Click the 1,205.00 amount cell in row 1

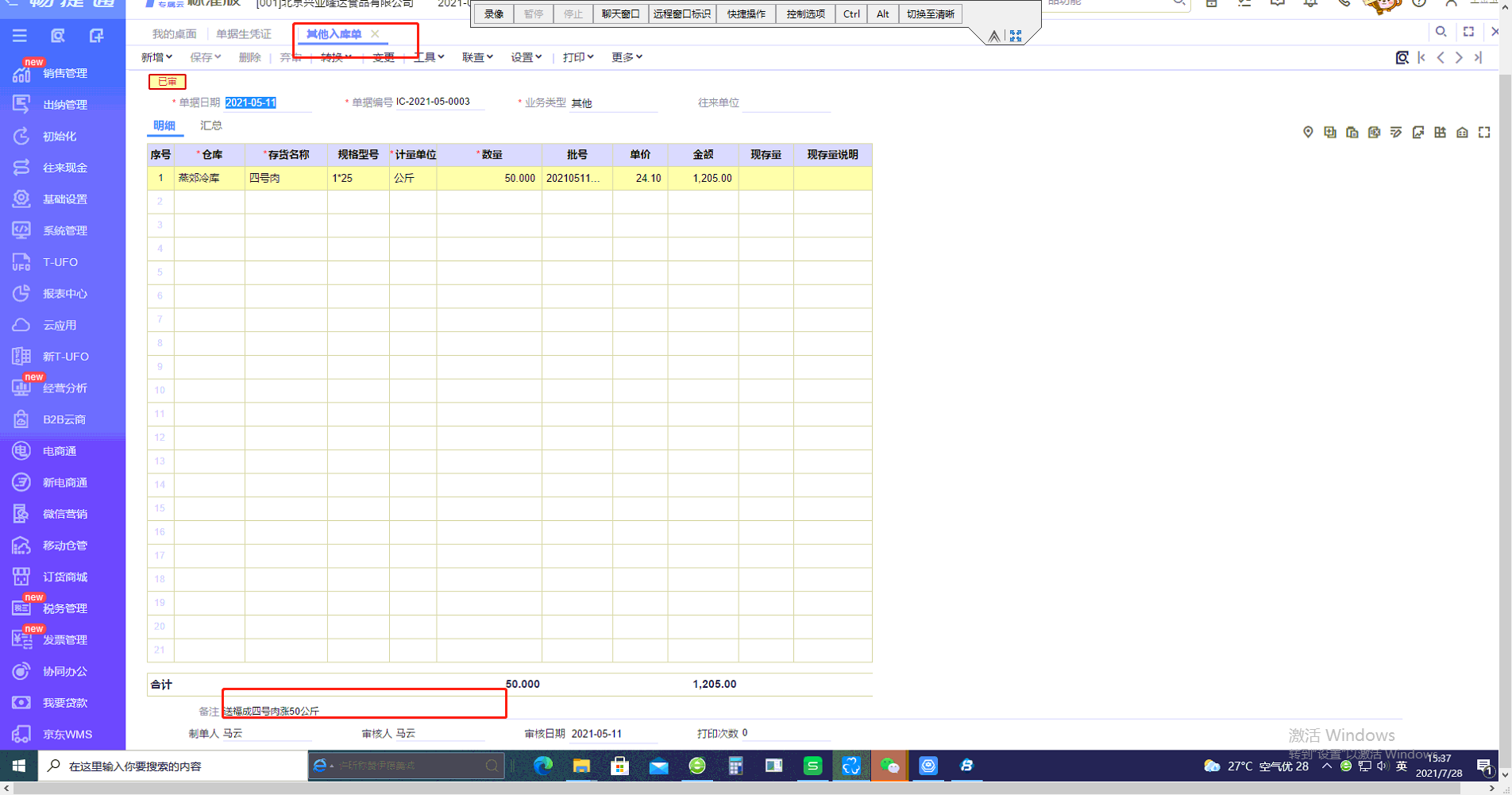point(703,178)
